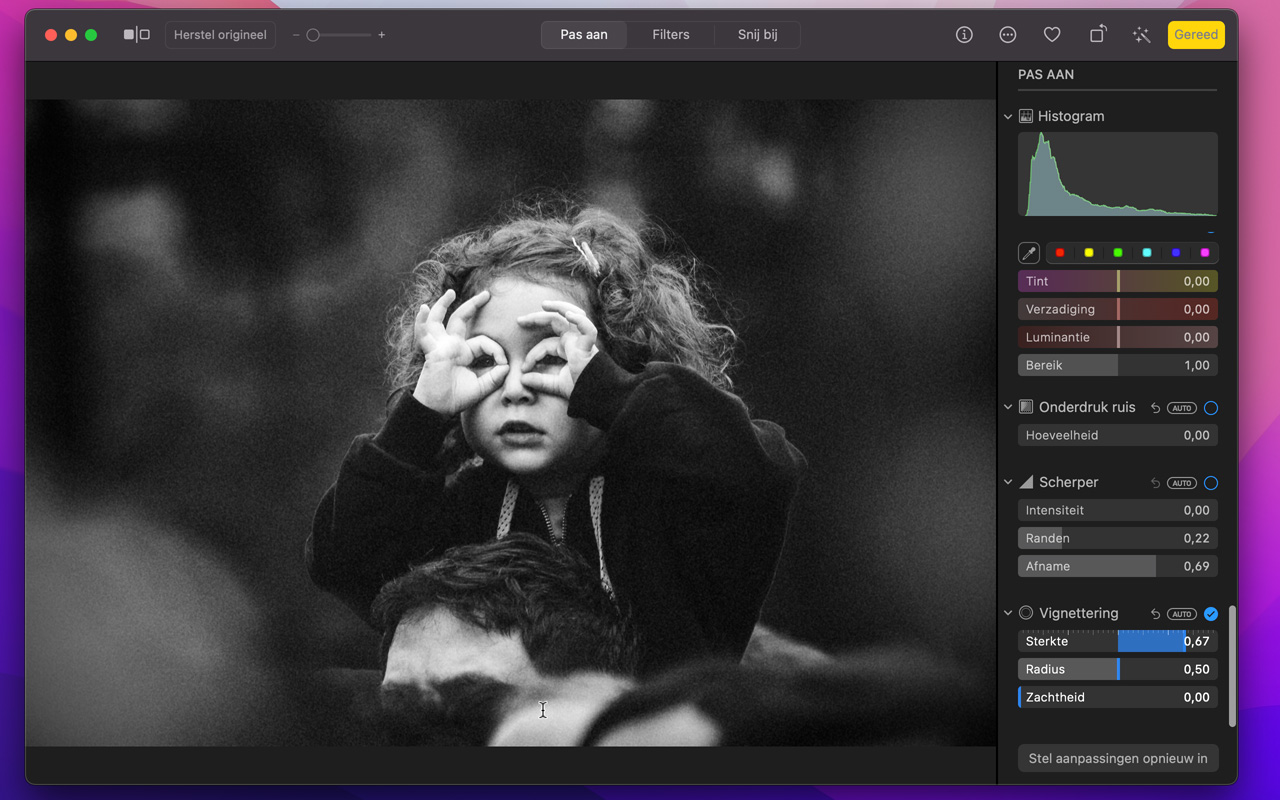Viewport: 1280px width, 800px height.
Task: Enable the Onderdruk ruis adjustment circle
Action: coord(1211,408)
